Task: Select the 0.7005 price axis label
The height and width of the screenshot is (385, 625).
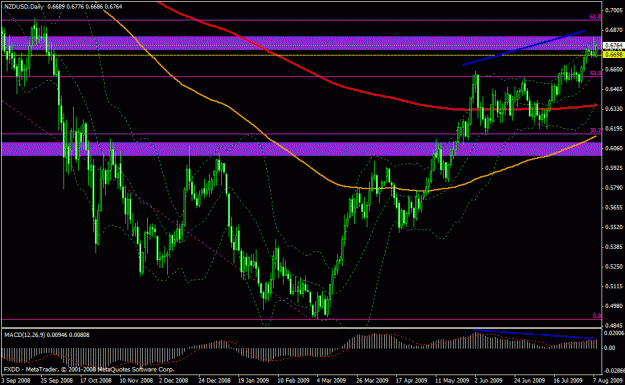Action: [614, 10]
